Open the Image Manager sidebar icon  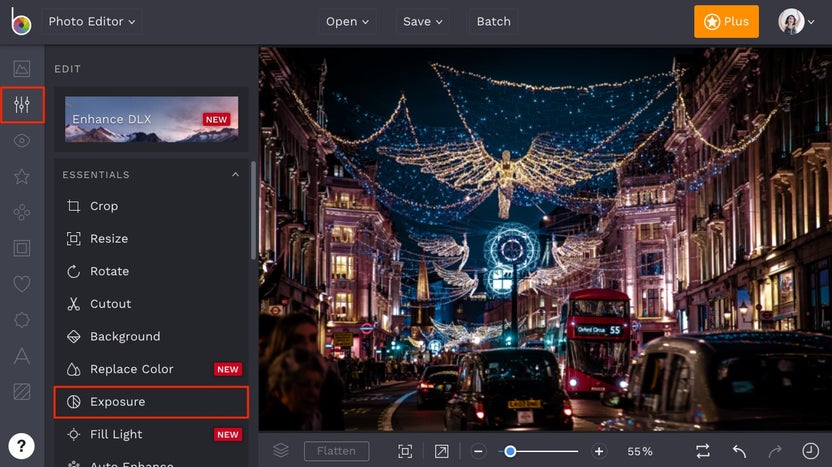[x=22, y=68]
